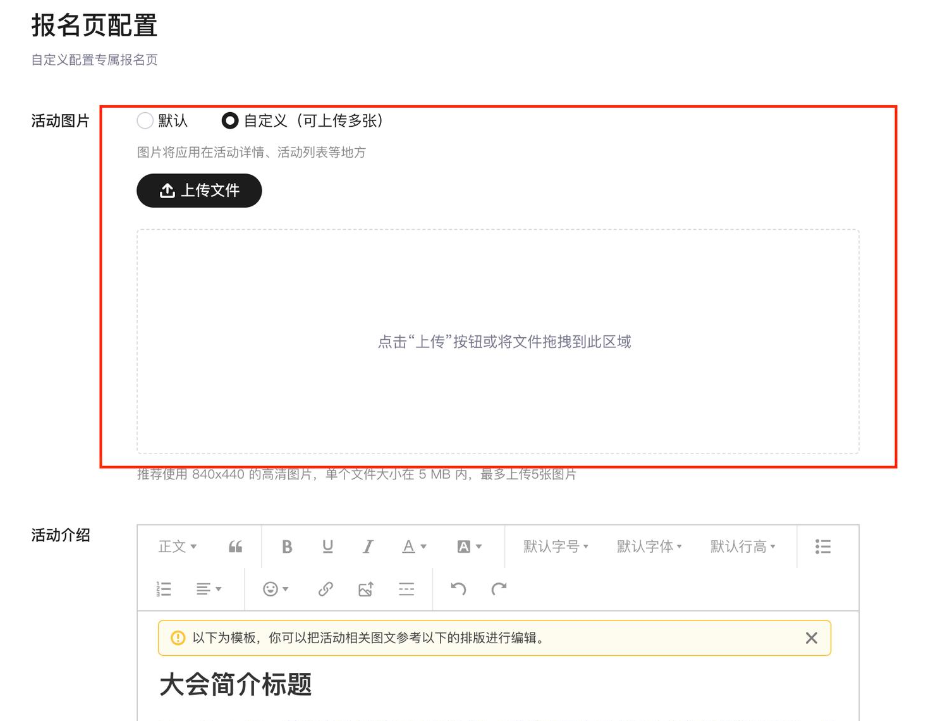Image resolution: width=931 pixels, height=721 pixels.
Task: Click the 自定义配置专属报名页 subtitle
Action: point(94,59)
